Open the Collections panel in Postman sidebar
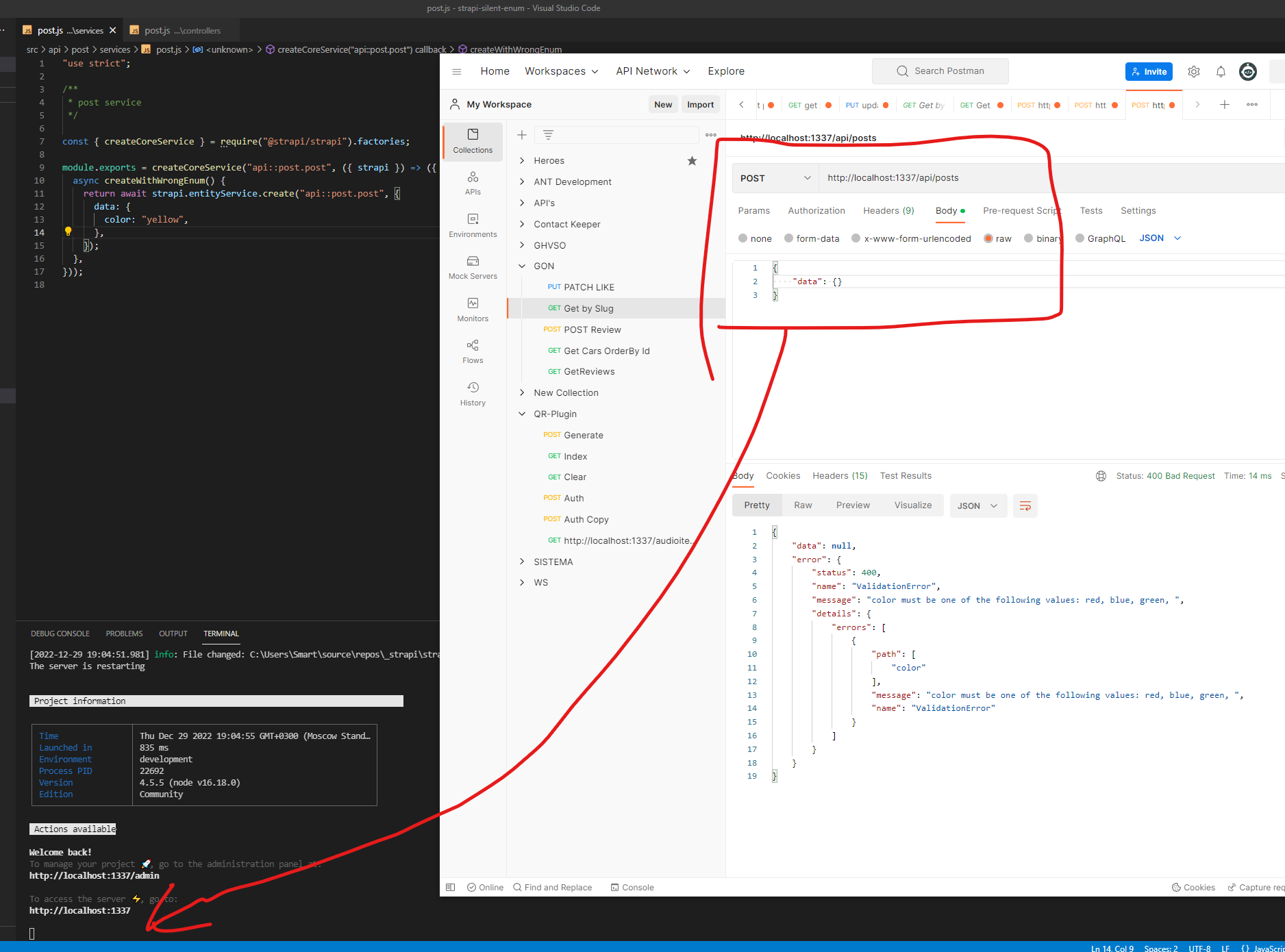The image size is (1285, 952). [473, 142]
